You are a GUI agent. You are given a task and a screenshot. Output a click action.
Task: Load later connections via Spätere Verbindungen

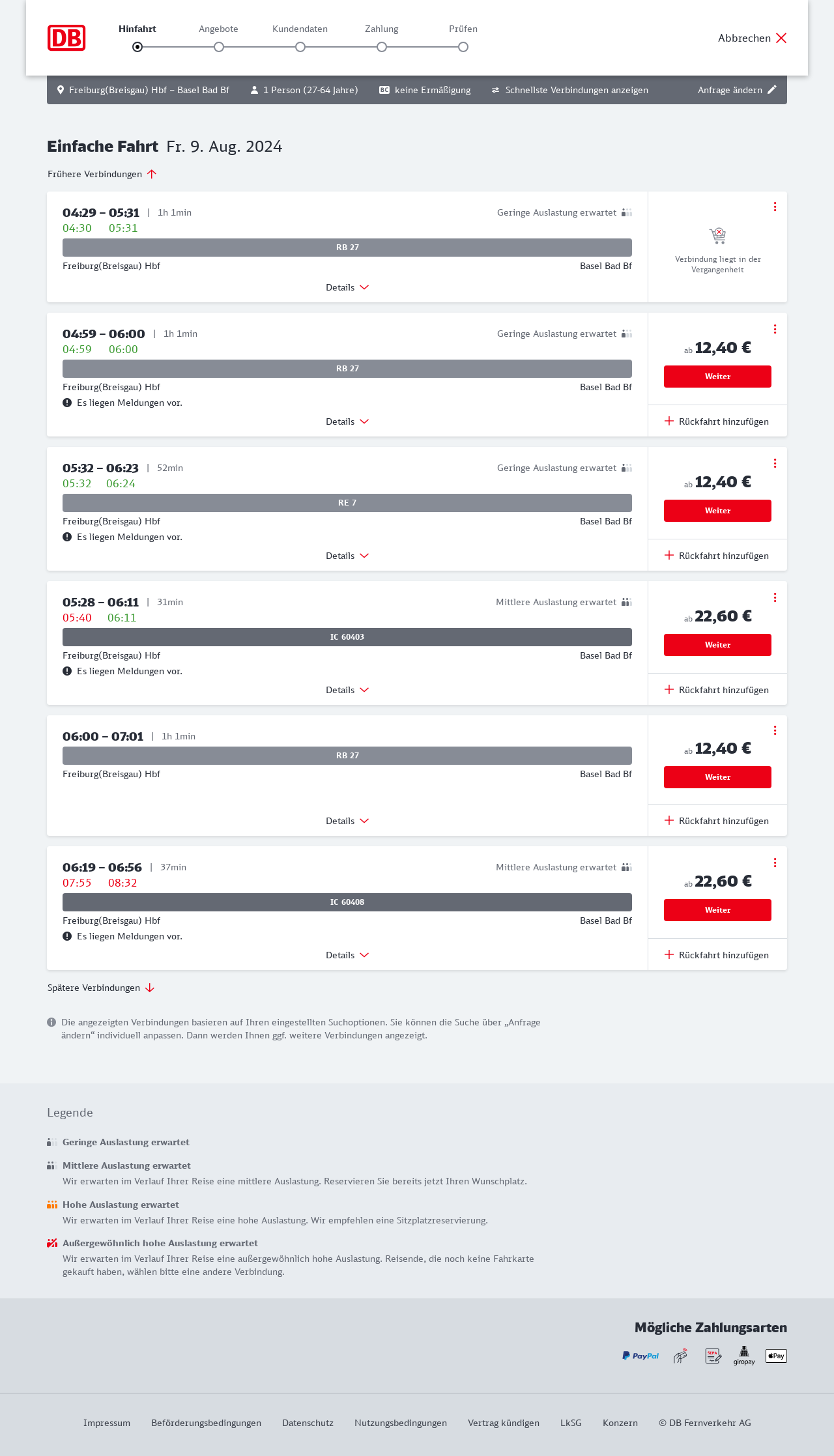101,988
